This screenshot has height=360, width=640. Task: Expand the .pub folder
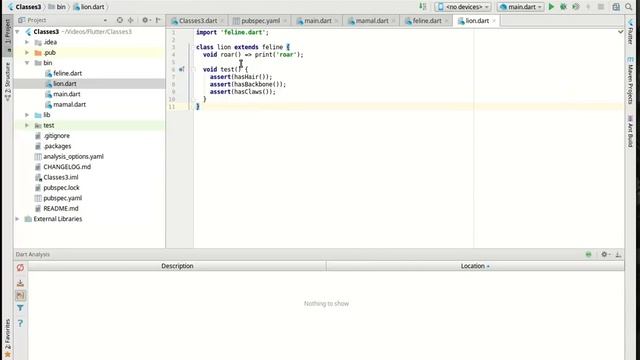click(27, 53)
